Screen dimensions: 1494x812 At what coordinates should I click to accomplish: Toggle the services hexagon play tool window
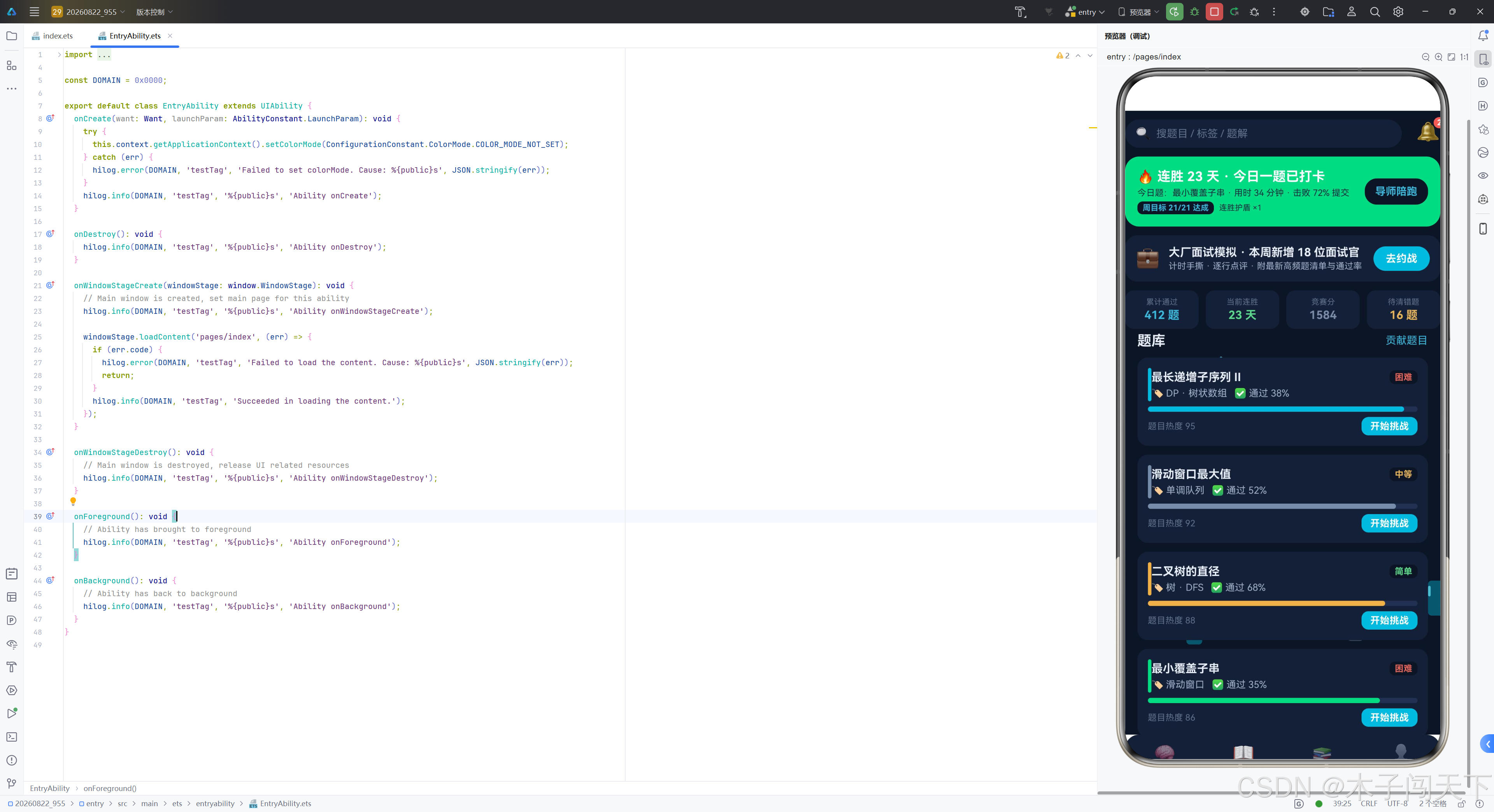12,690
